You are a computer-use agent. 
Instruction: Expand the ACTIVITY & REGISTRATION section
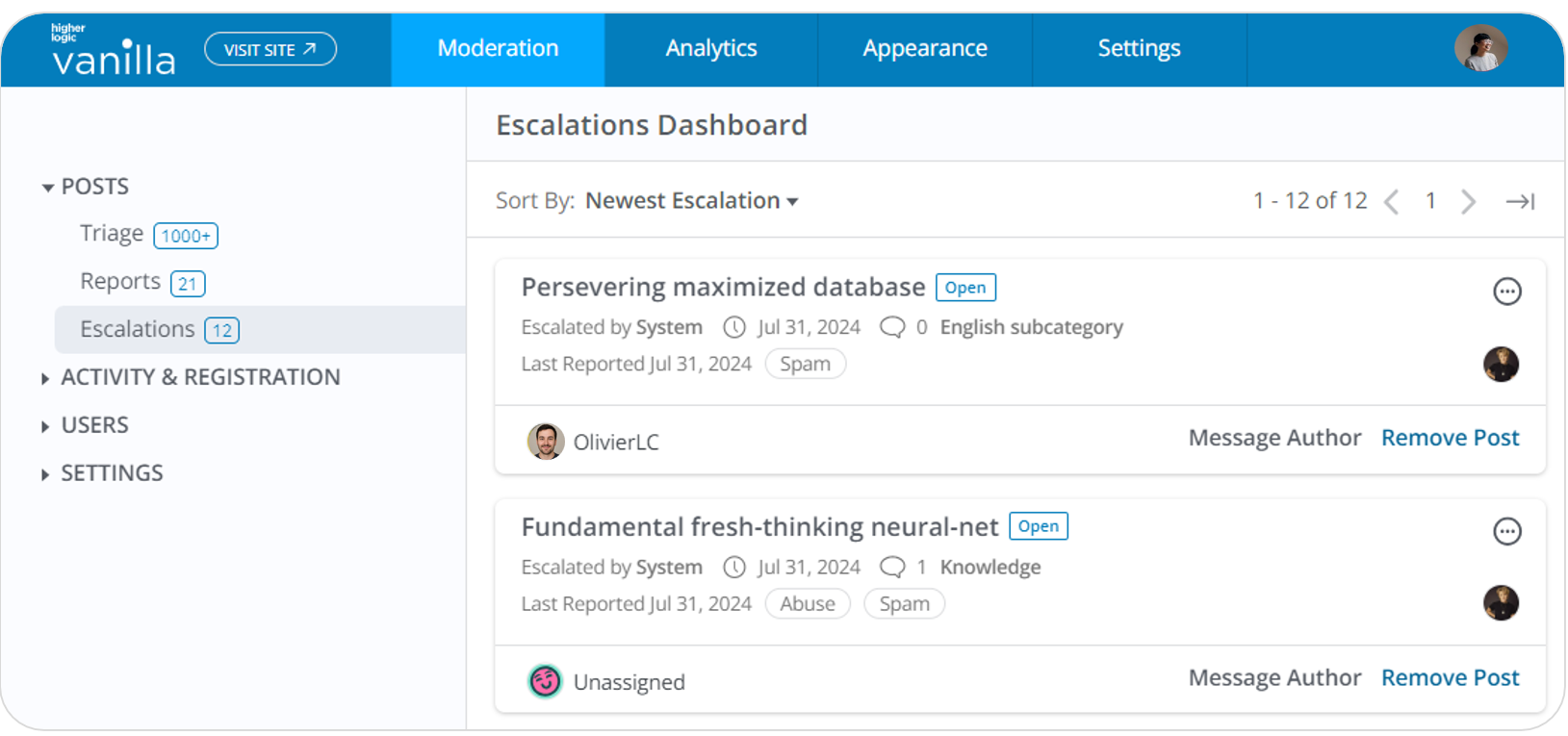point(200,377)
